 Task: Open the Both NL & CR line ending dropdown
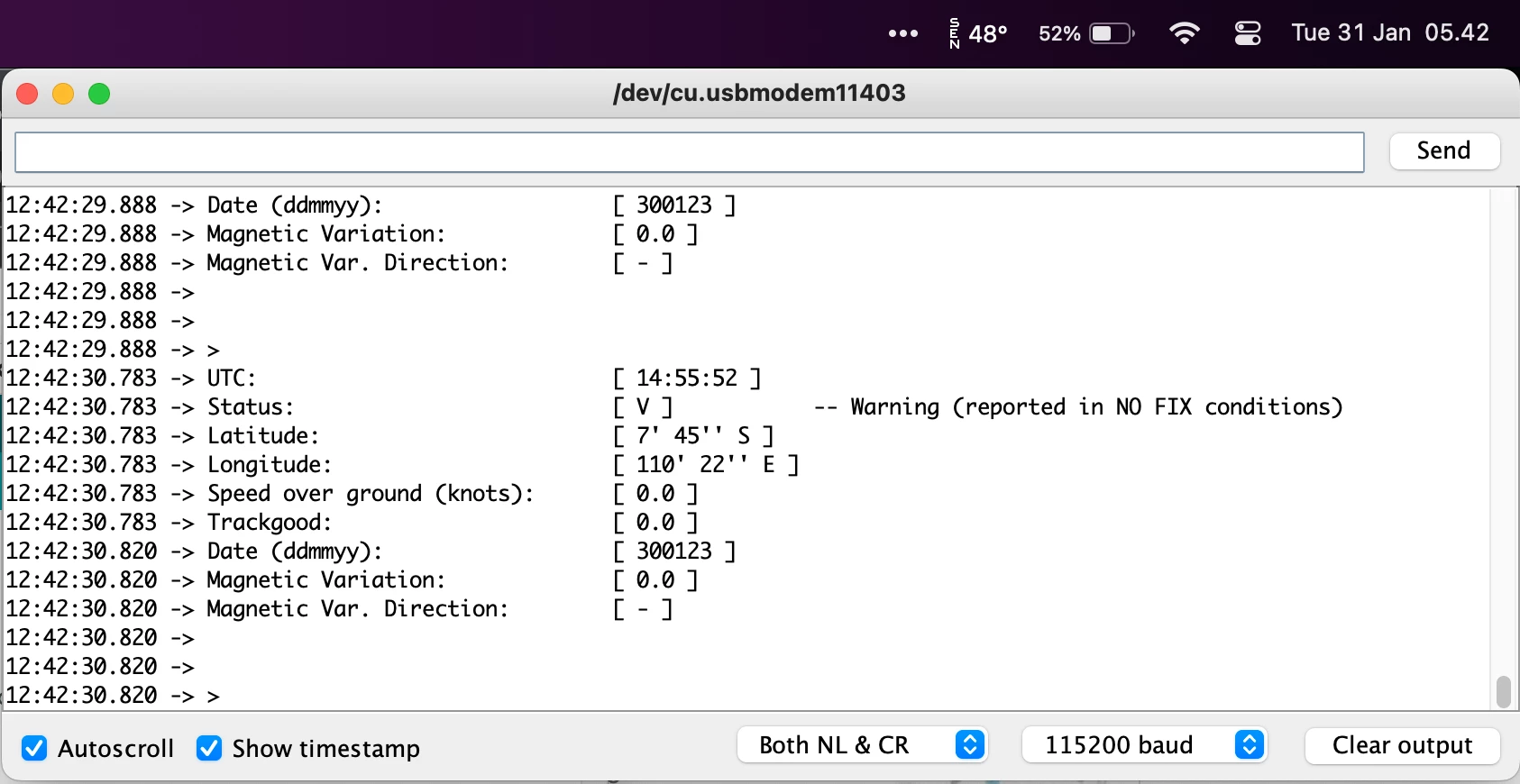(863, 745)
